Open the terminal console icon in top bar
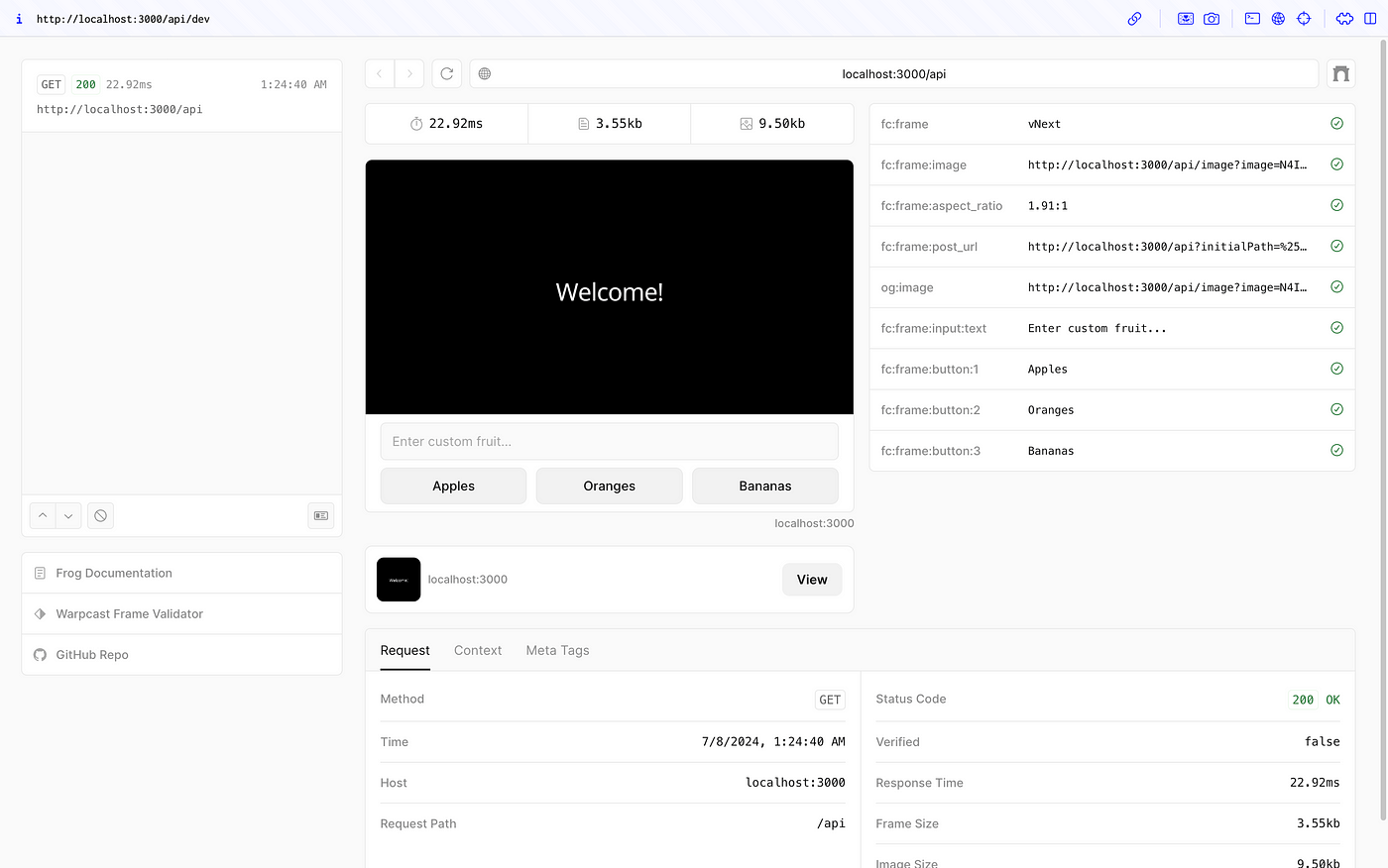This screenshot has height=868, width=1388. click(x=1252, y=19)
